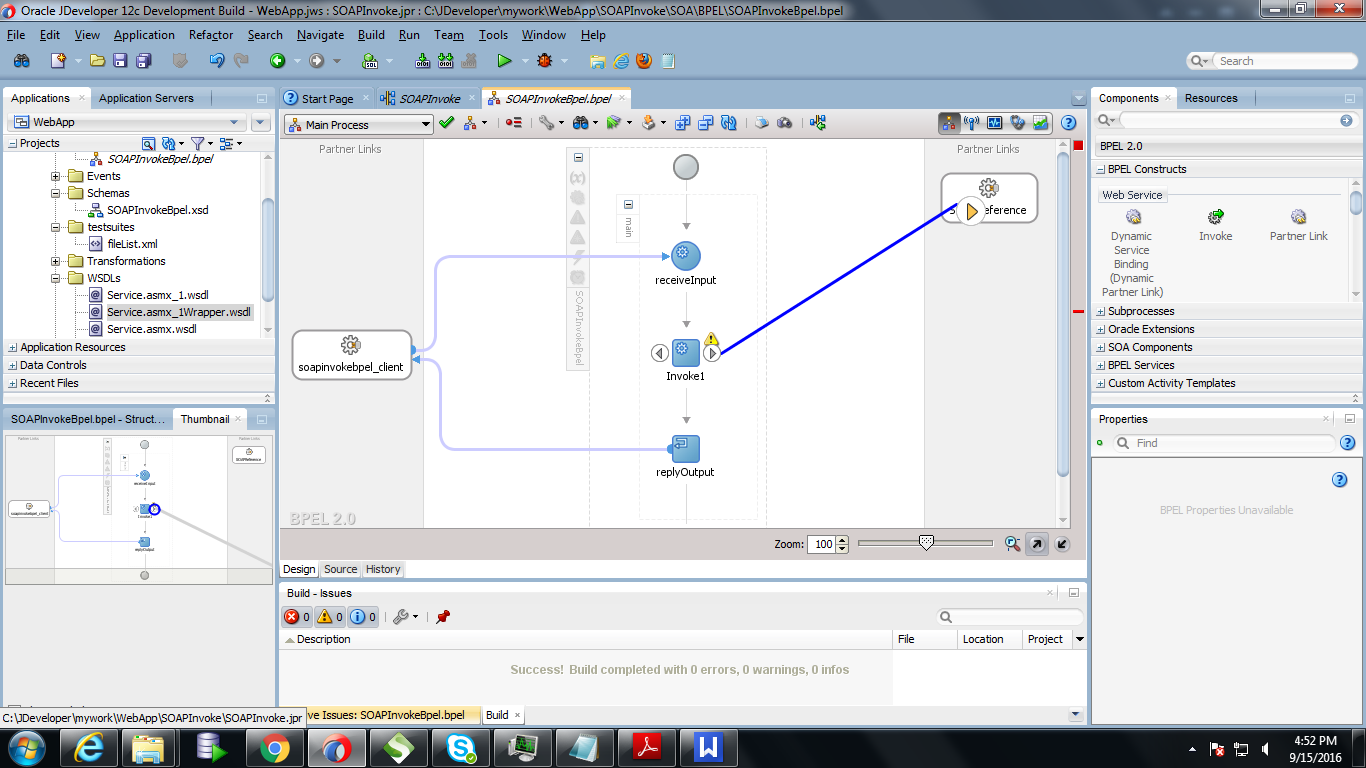The width and height of the screenshot is (1366, 768).
Task: Start debugging with the bug icon
Action: point(547,60)
